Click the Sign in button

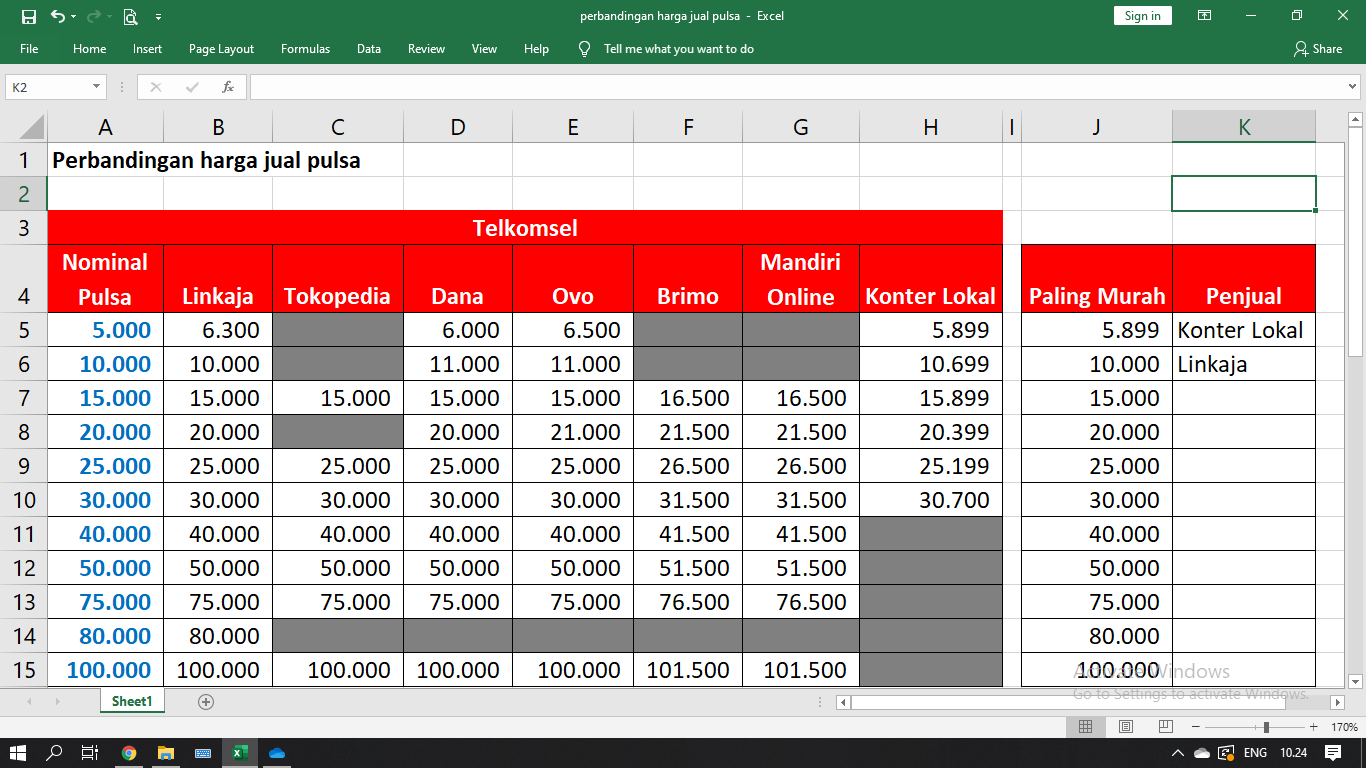coord(1142,16)
